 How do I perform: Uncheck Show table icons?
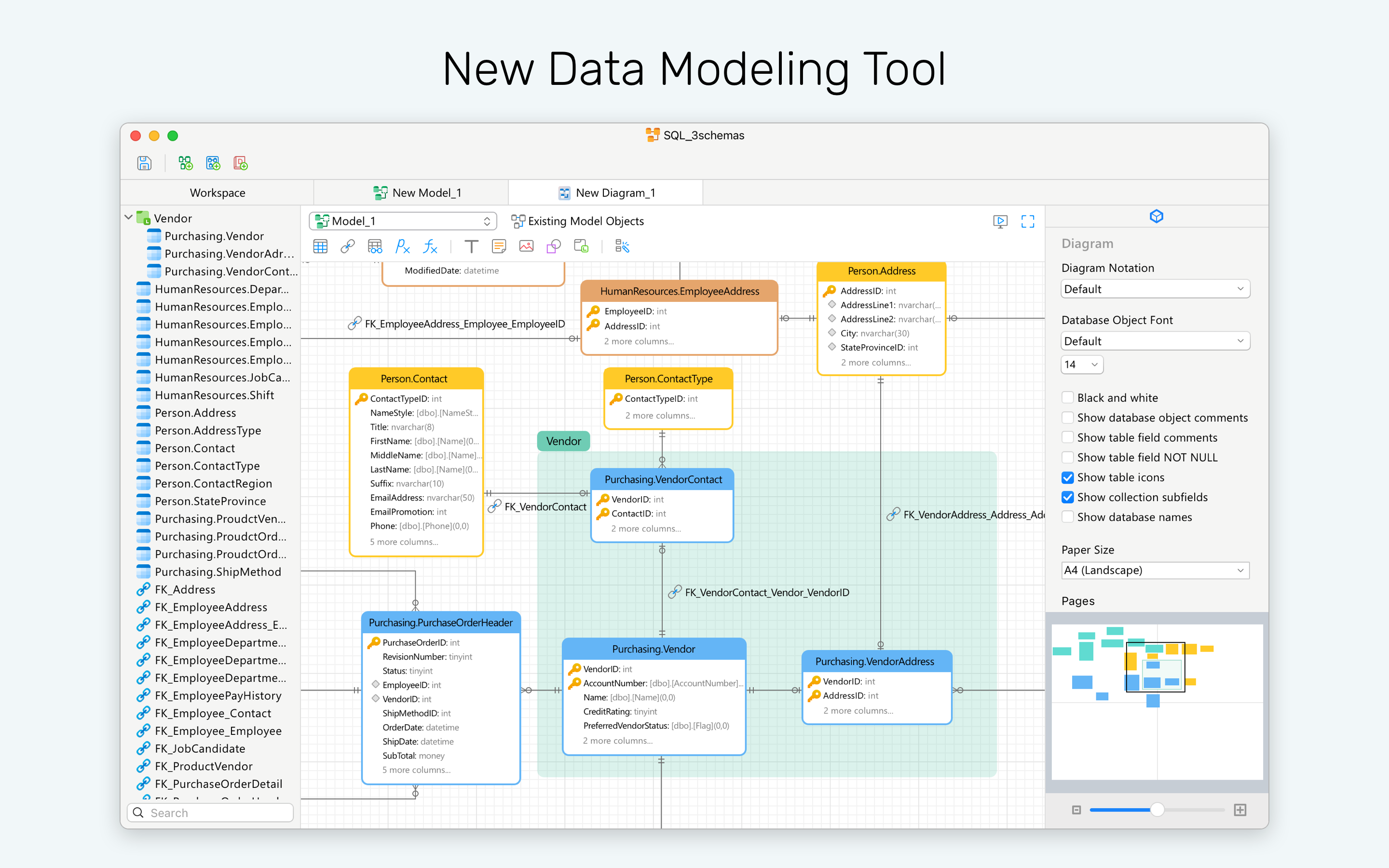(x=1068, y=477)
